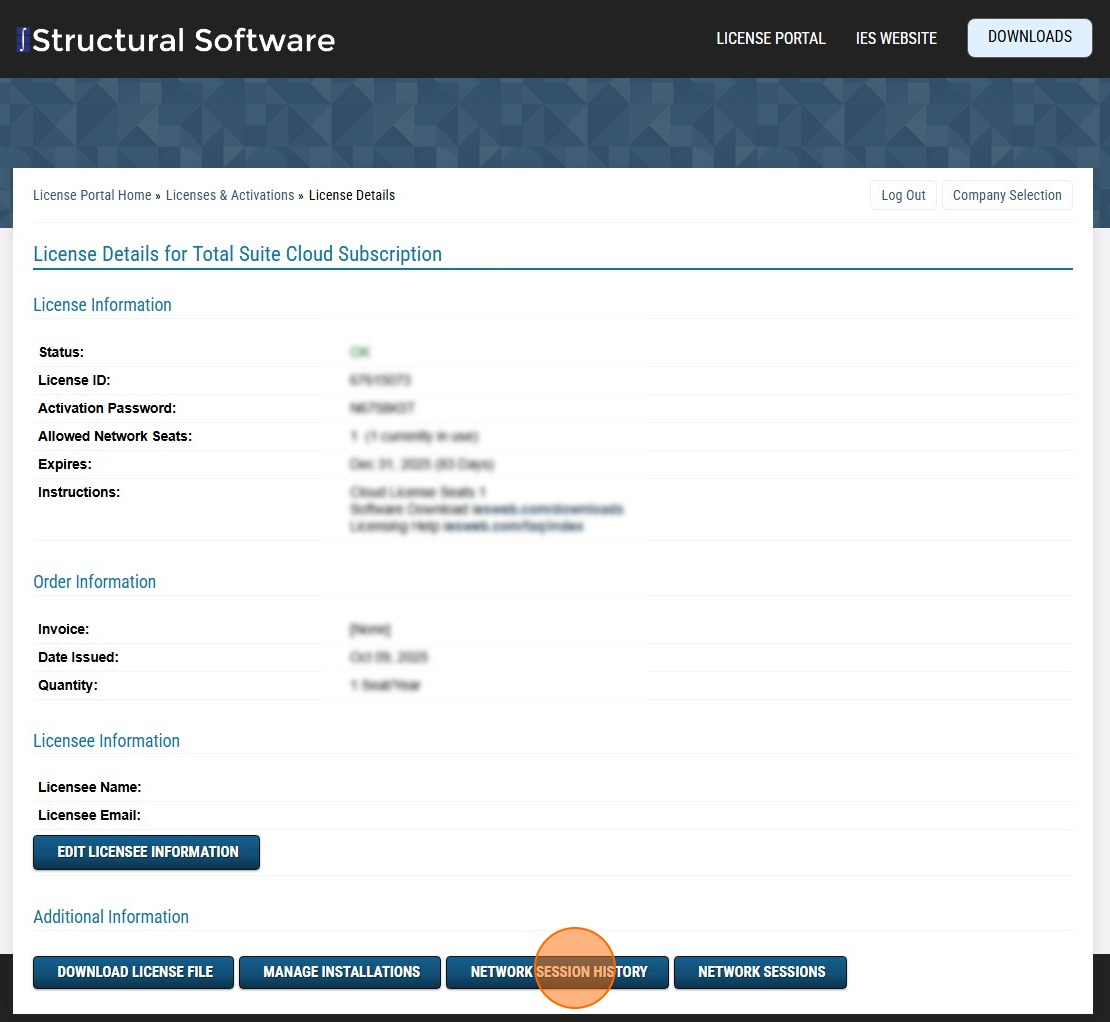Screen dimensions: 1110x1022
Task: Open the blurred software download link in Instructions
Action: tap(547, 509)
